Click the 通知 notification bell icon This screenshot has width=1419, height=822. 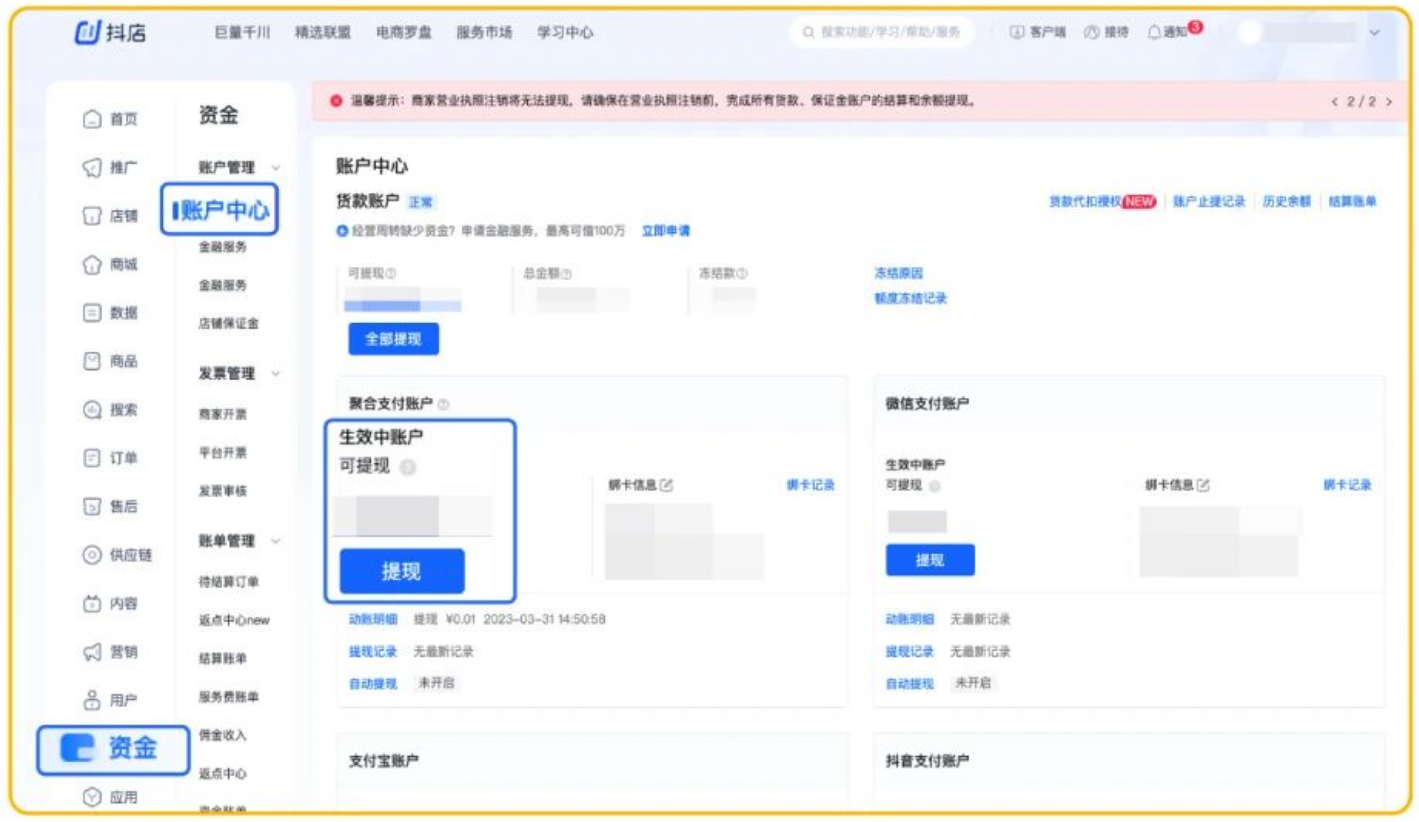pyautogui.click(x=1154, y=32)
